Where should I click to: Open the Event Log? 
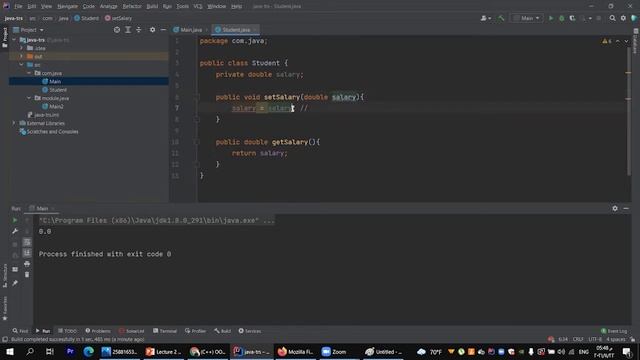(x=614, y=331)
